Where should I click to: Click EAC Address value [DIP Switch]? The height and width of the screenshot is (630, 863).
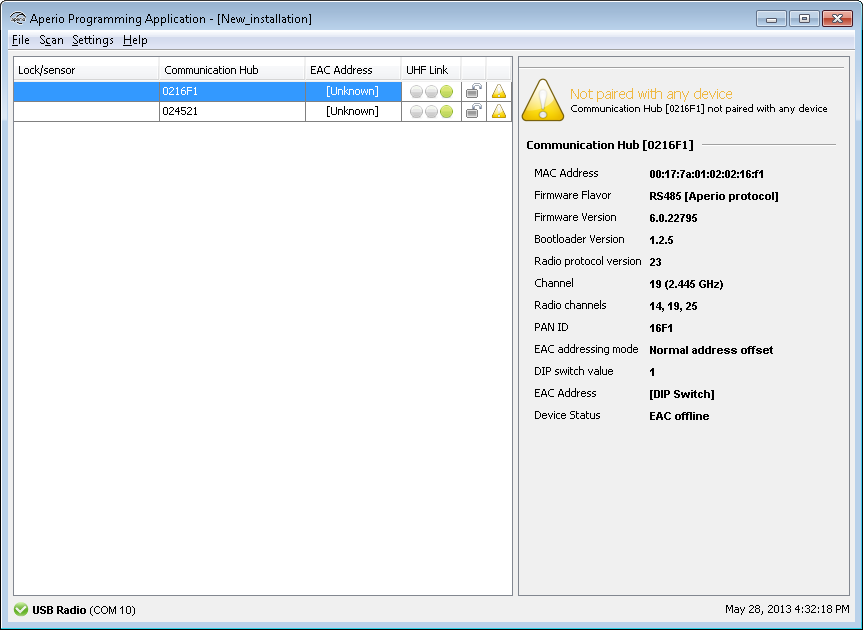pos(682,394)
